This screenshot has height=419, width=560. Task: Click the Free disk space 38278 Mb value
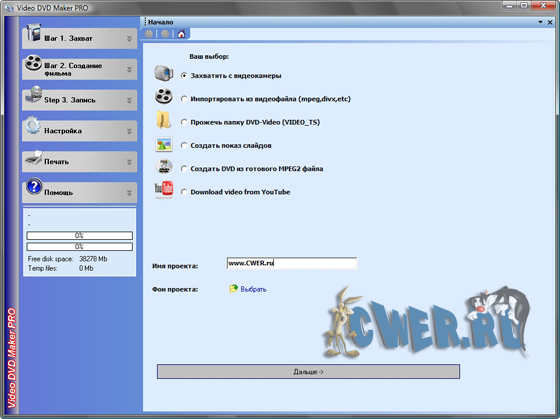click(93, 259)
